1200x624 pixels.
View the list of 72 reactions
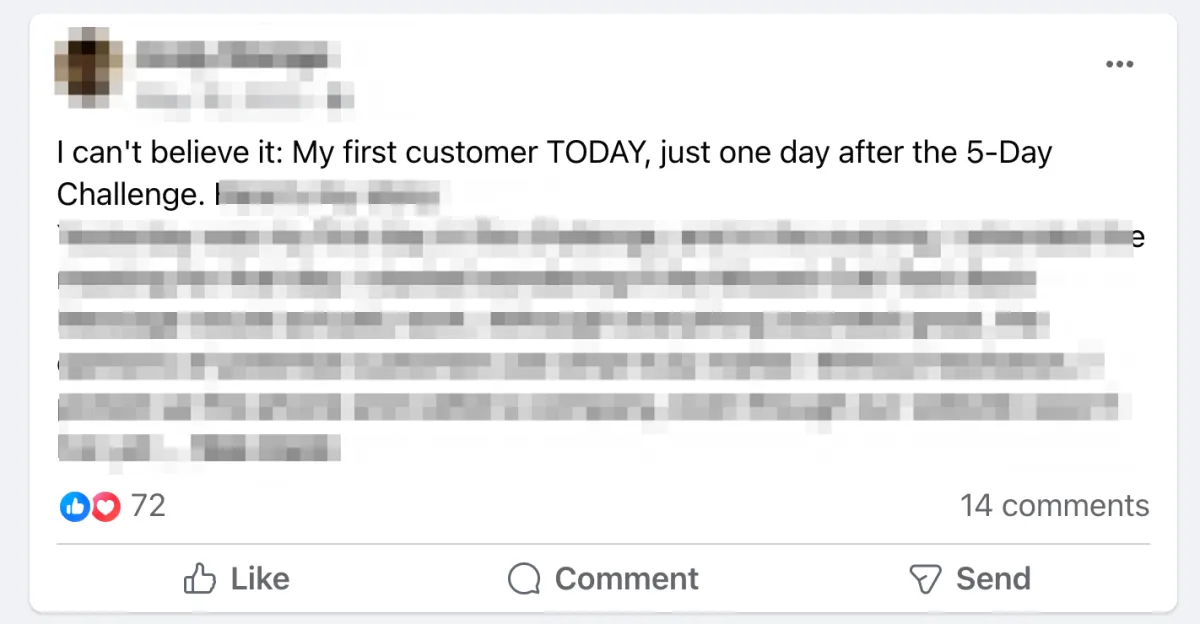point(148,506)
